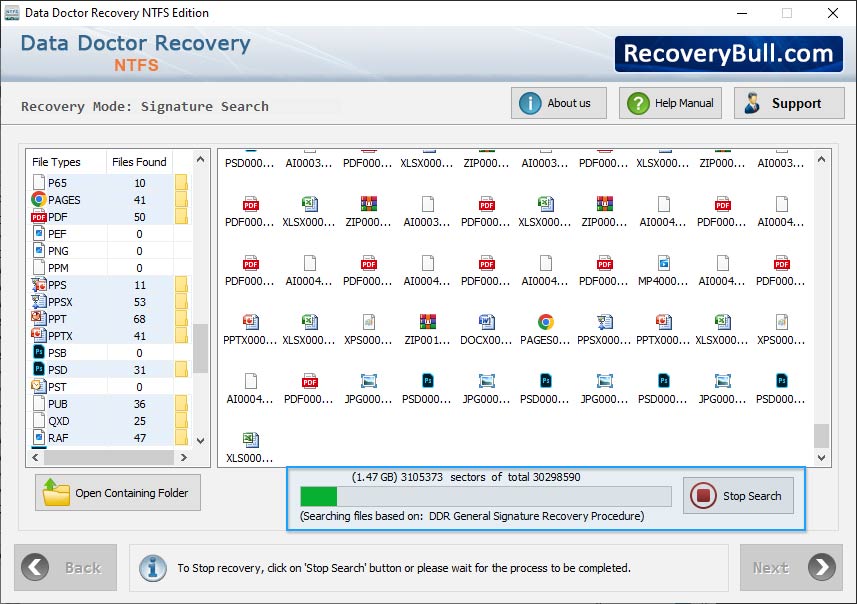Click the RAF file type icon
This screenshot has width=857, height=604.
(x=39, y=438)
